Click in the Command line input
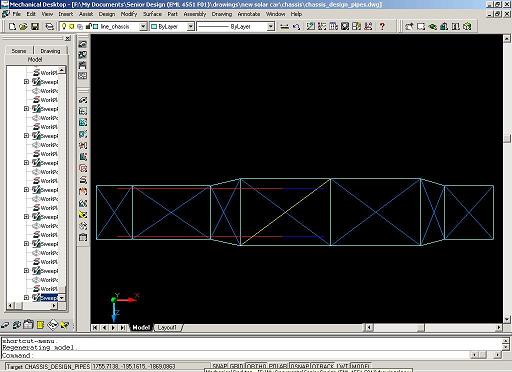The height and width of the screenshot is (372, 512). [x=233, y=355]
